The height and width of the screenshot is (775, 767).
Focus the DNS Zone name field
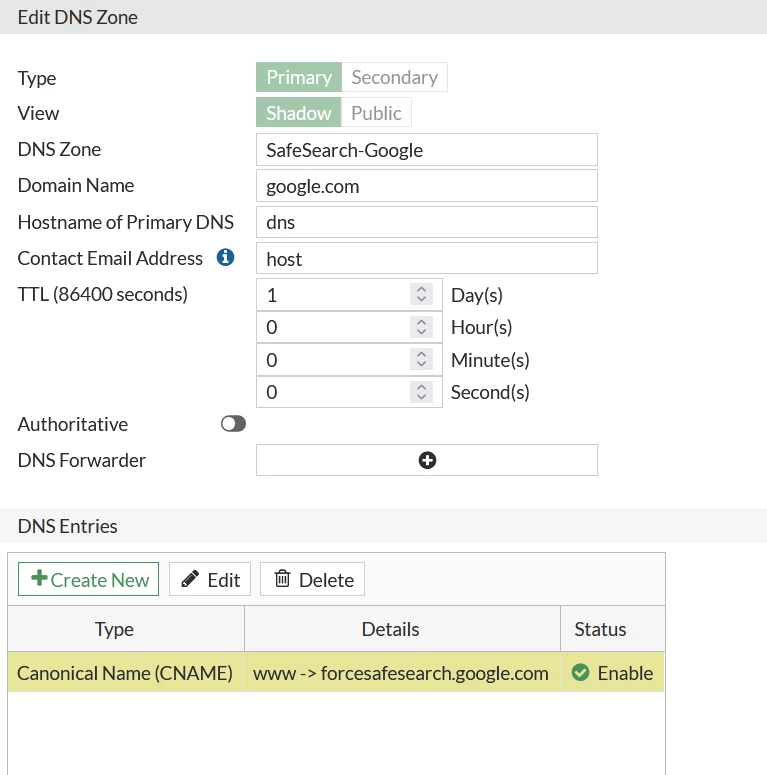427,149
